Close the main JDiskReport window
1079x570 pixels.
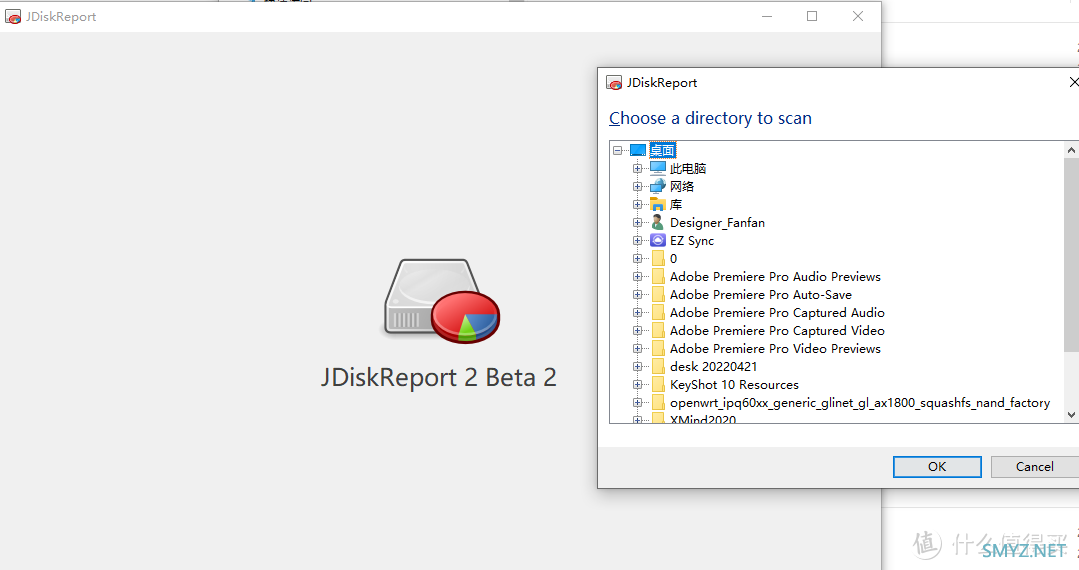tap(857, 17)
